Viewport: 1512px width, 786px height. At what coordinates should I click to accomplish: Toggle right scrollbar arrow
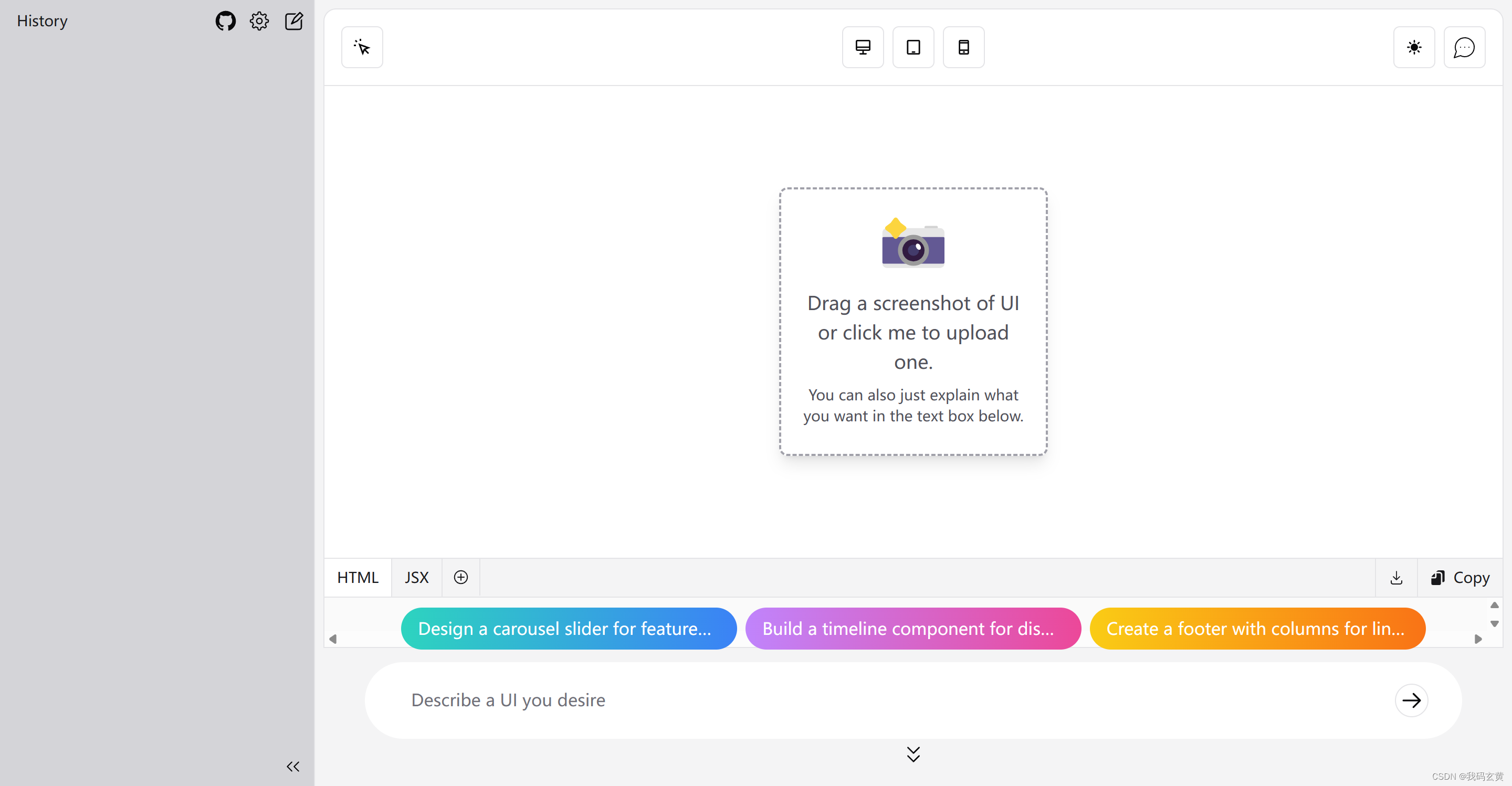pyautogui.click(x=1478, y=639)
